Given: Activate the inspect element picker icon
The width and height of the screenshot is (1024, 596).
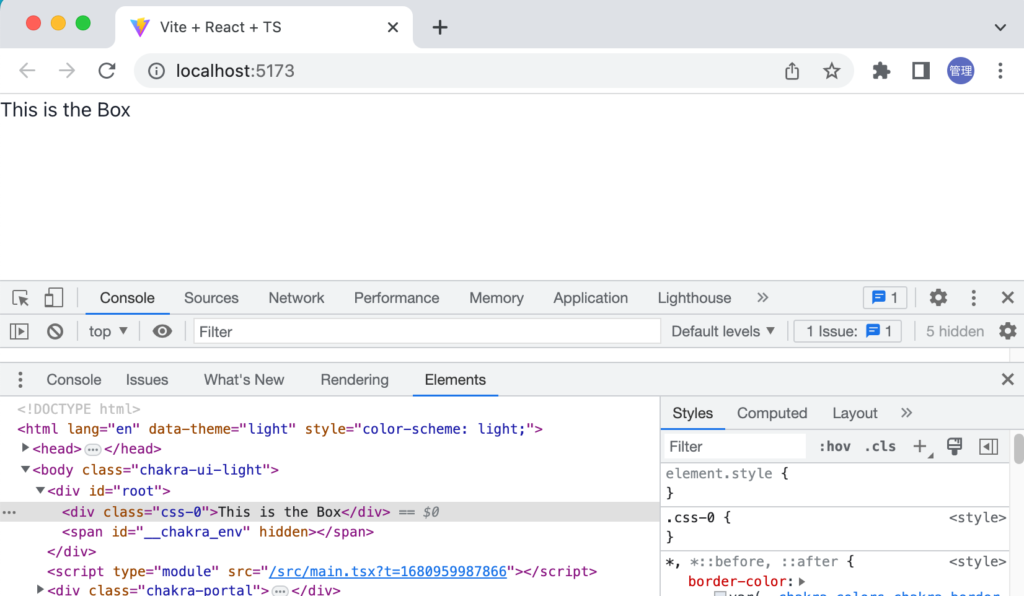Looking at the screenshot, I should [20, 298].
